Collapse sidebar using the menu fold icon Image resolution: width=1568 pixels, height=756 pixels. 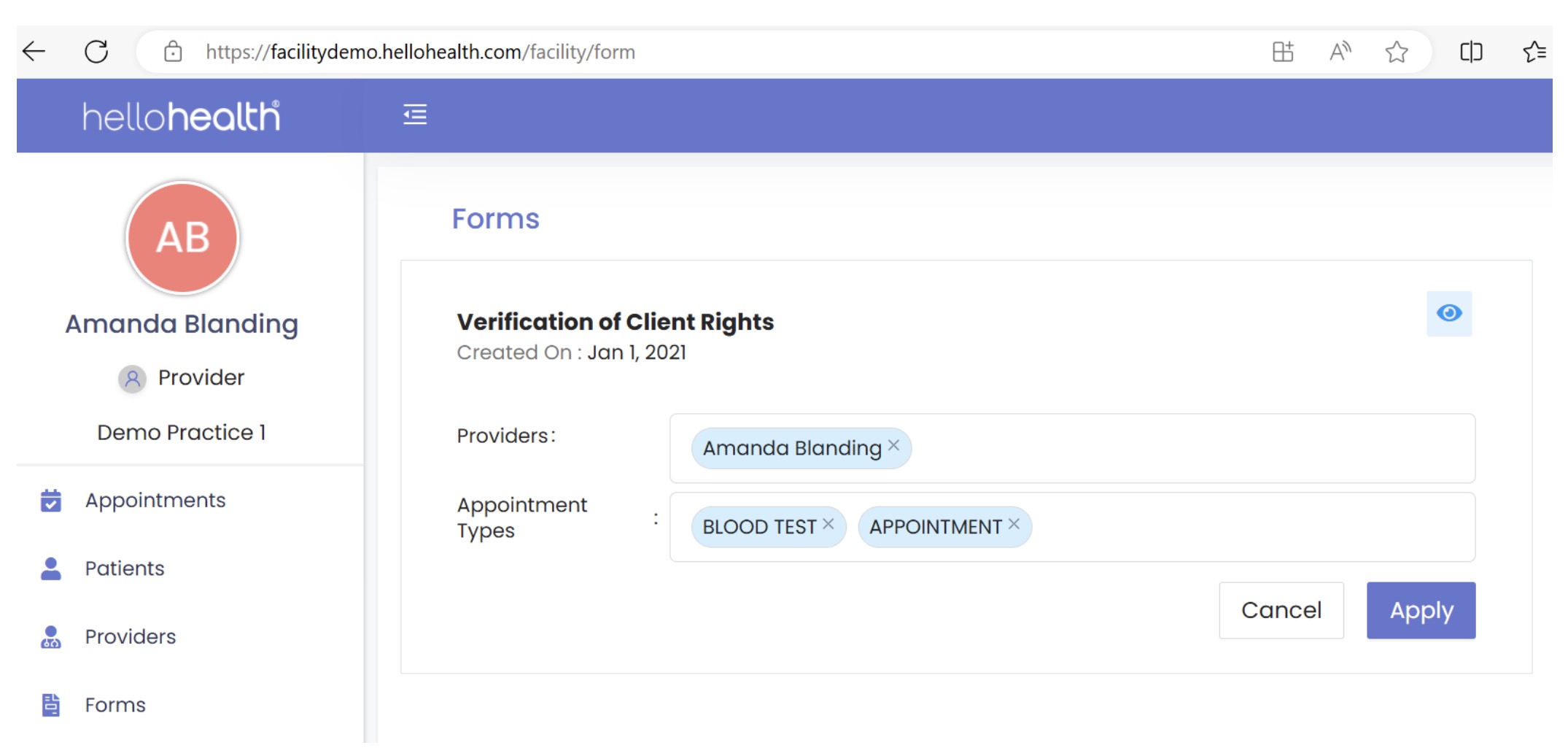click(415, 115)
